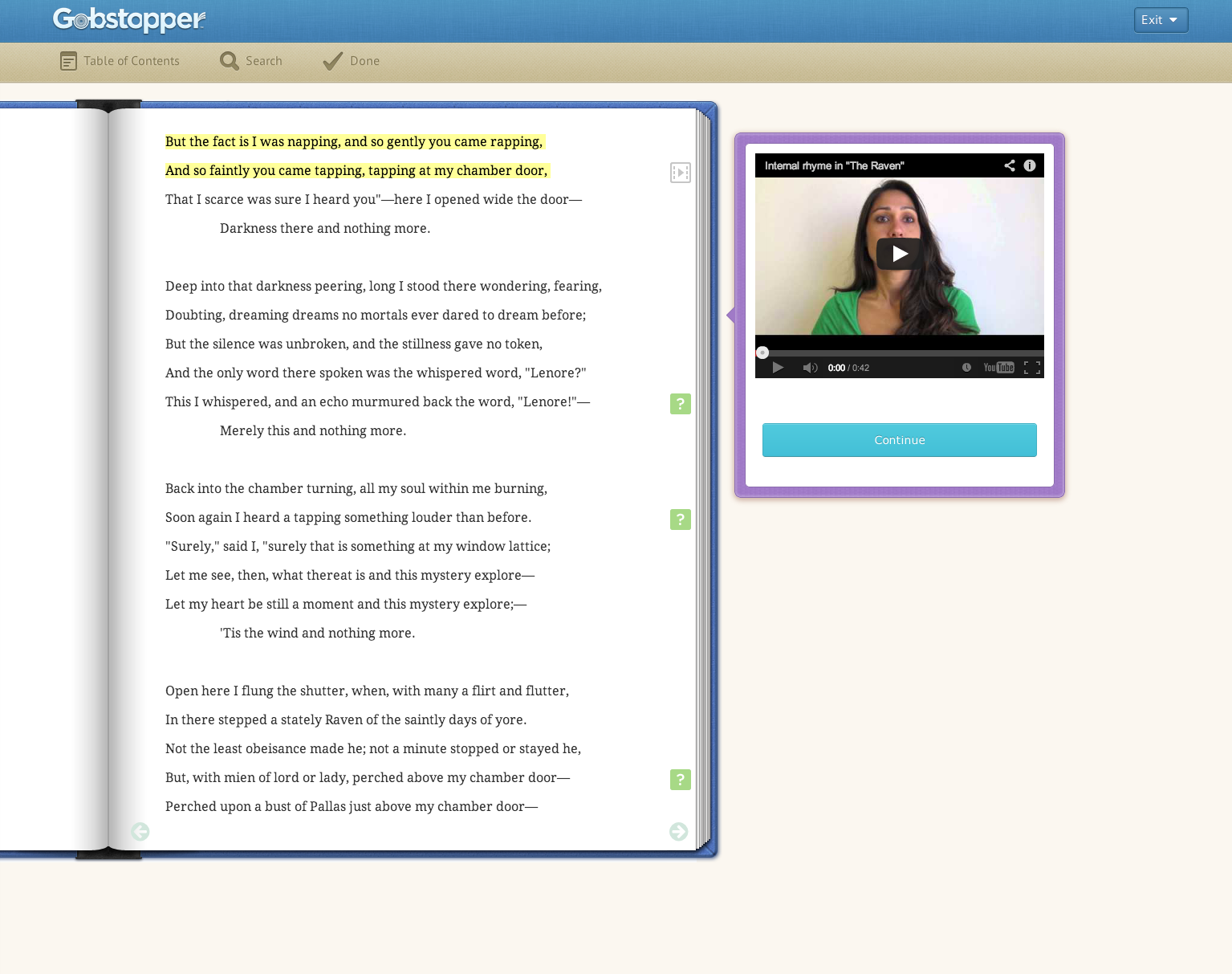Viewport: 1232px width, 974px height.
Task: Go to the previous page arrow
Action: 140,832
